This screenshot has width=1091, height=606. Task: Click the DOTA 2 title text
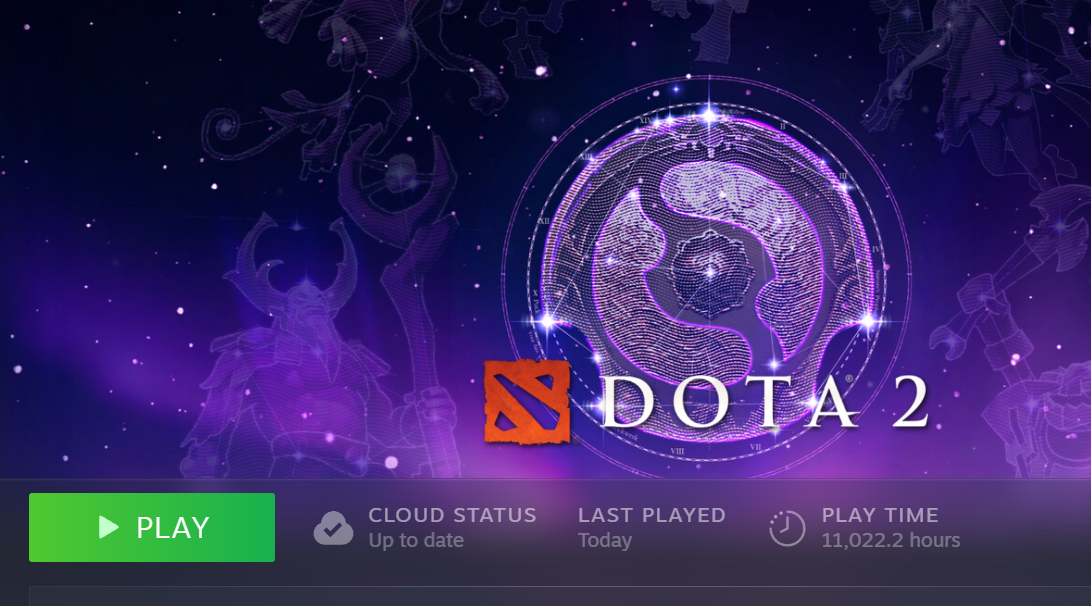[765, 402]
